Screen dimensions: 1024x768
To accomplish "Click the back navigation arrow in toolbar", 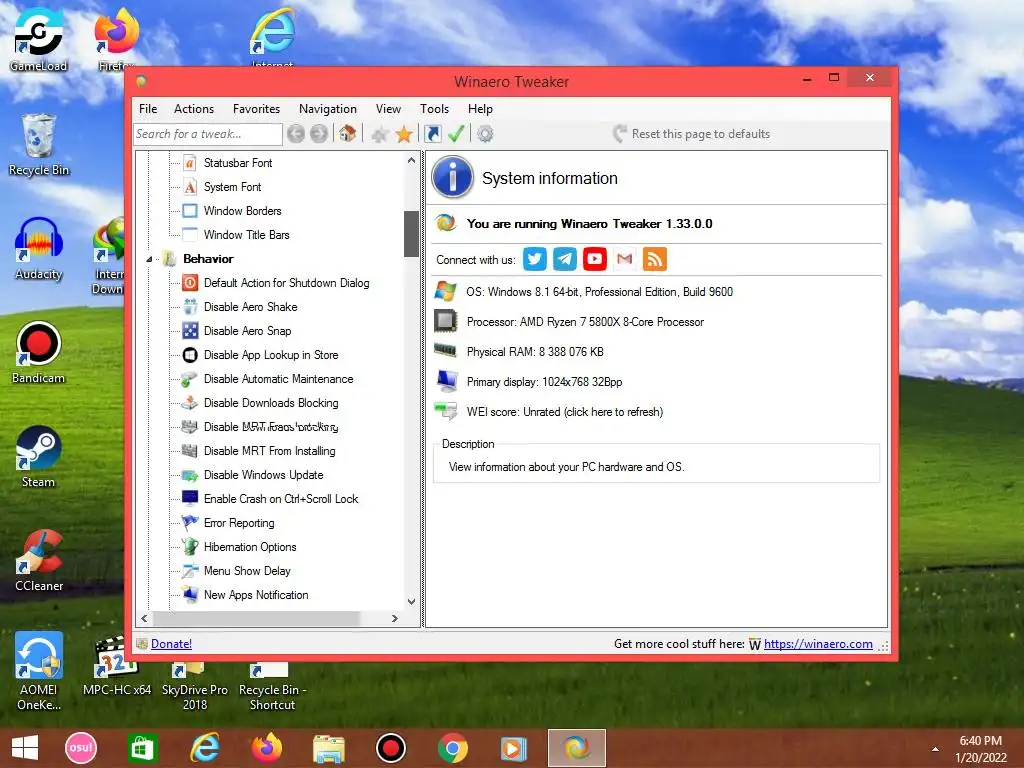I will [296, 134].
